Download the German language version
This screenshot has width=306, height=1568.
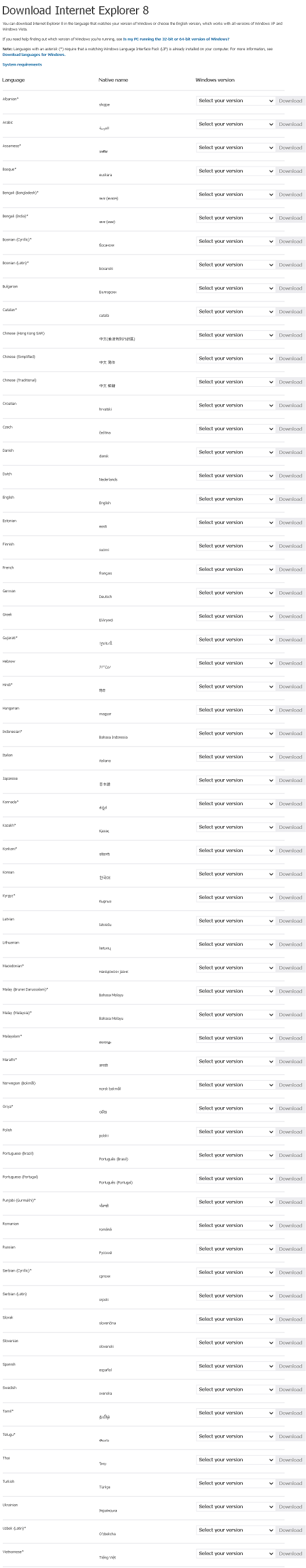(290, 593)
